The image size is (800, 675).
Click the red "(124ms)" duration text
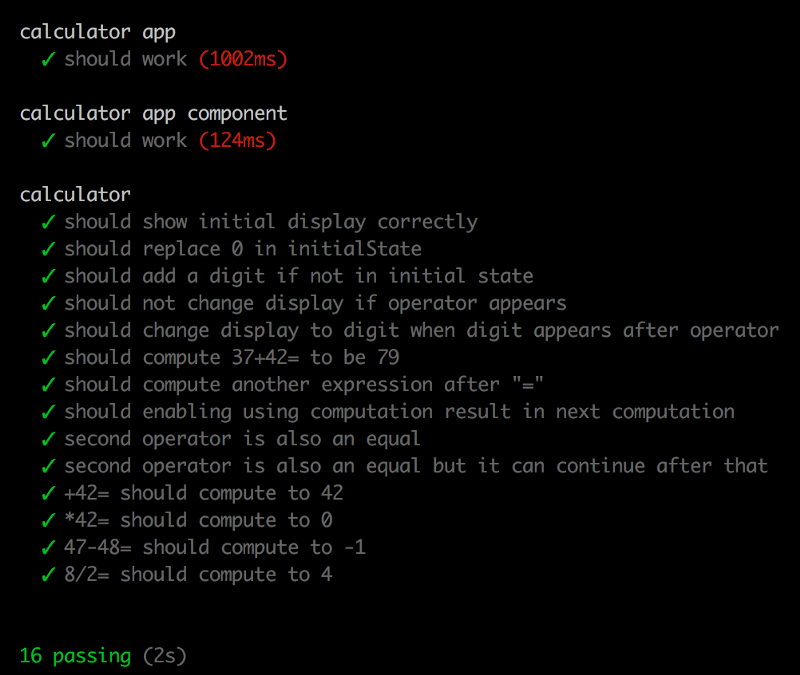[x=237, y=141]
